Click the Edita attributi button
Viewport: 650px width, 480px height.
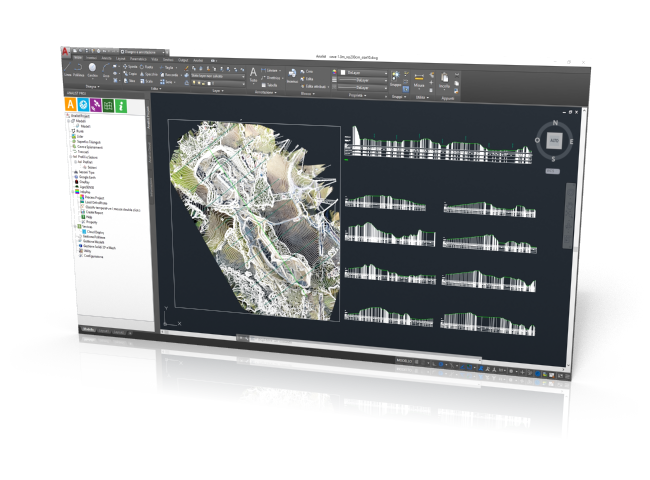point(314,86)
